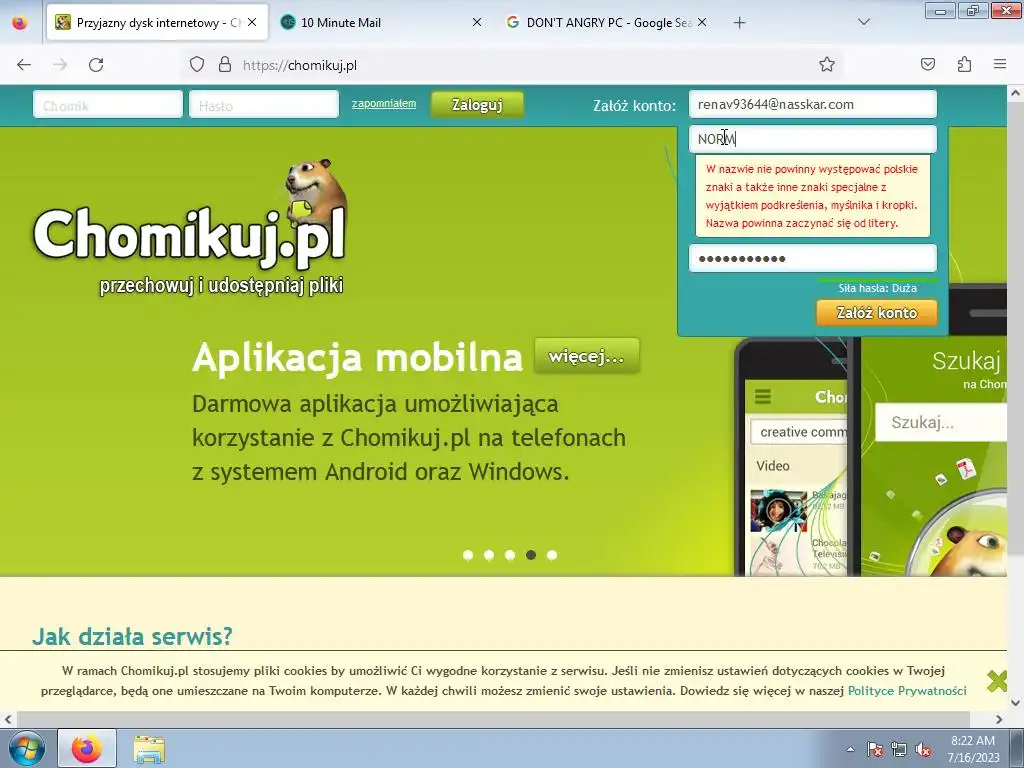The height and width of the screenshot is (768, 1024).
Task: Click the muted volume tray icon
Action: coord(923,749)
